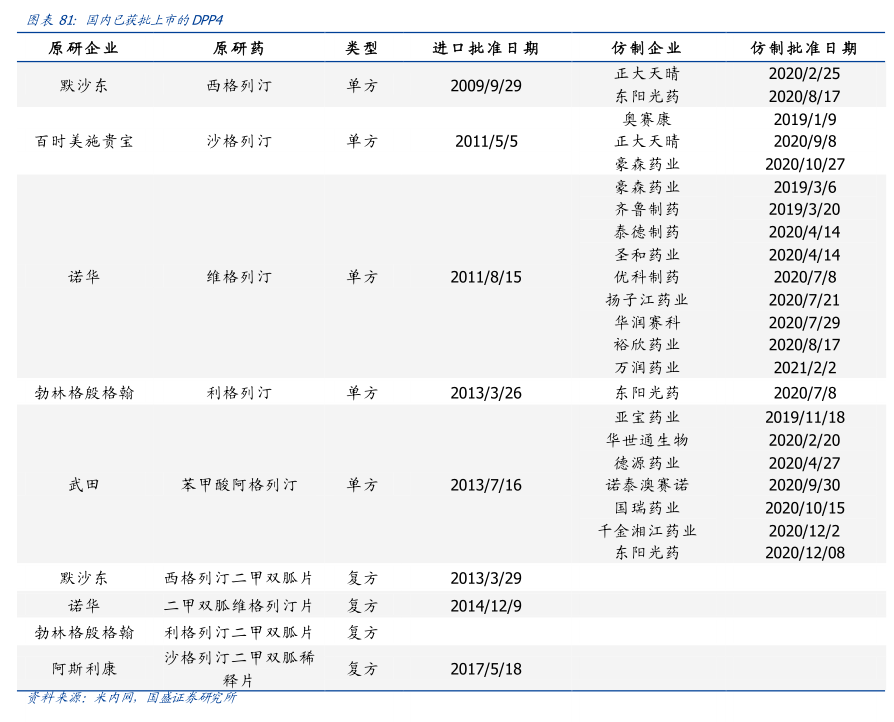Select the generic company '圣和药业'
This screenshot has height=722, width=894.
click(647, 255)
